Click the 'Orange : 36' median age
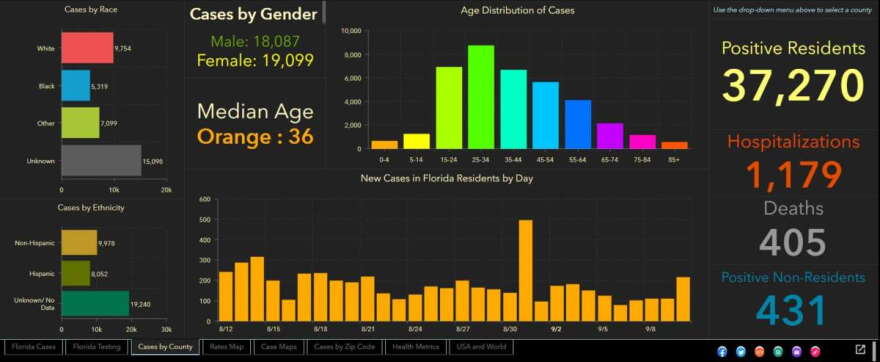 255,136
